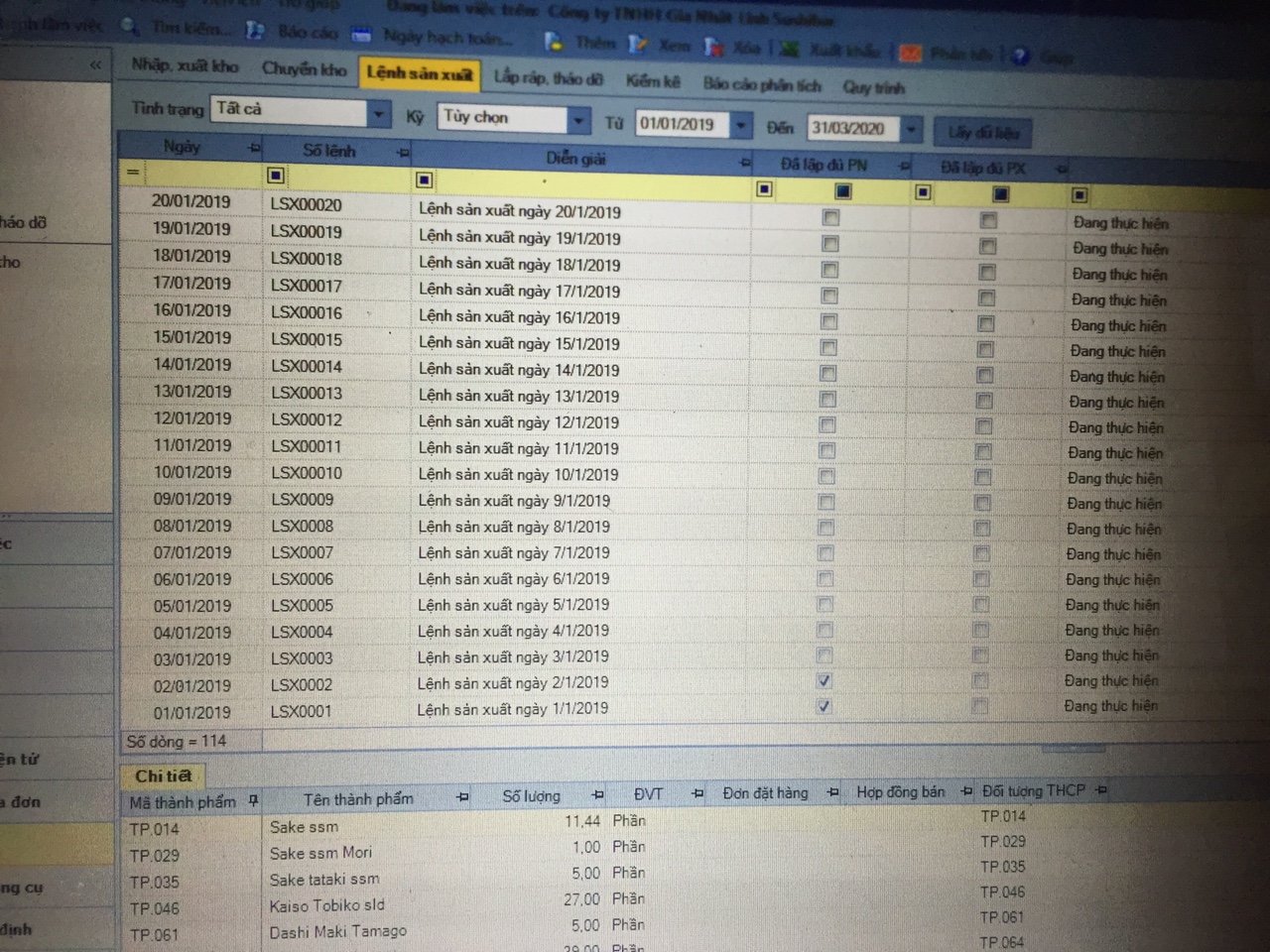This screenshot has height=952, width=1270.
Task: Click the Số dòng = 114 summary cell
Action: click(190, 741)
